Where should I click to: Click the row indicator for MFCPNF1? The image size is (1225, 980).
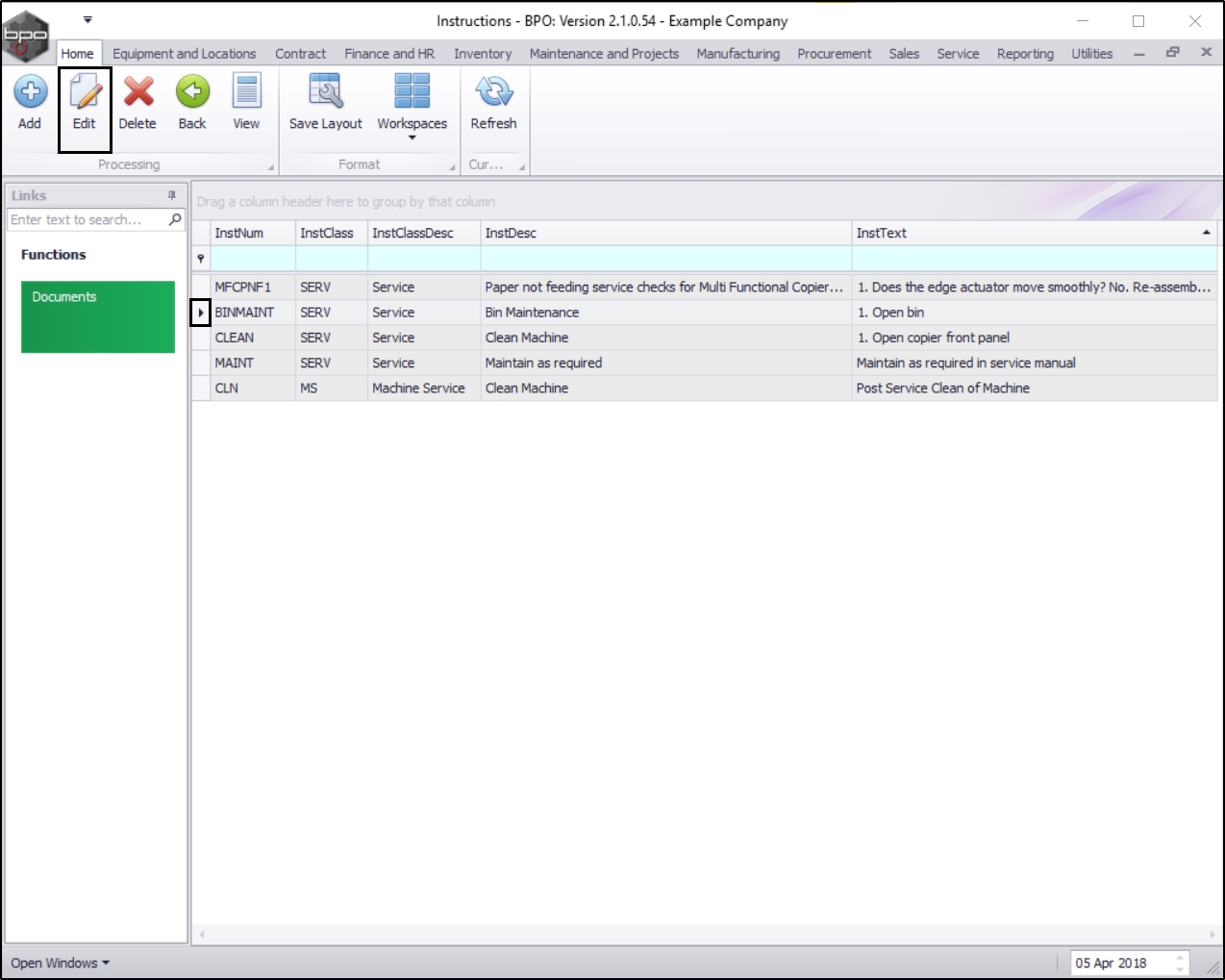[201, 287]
